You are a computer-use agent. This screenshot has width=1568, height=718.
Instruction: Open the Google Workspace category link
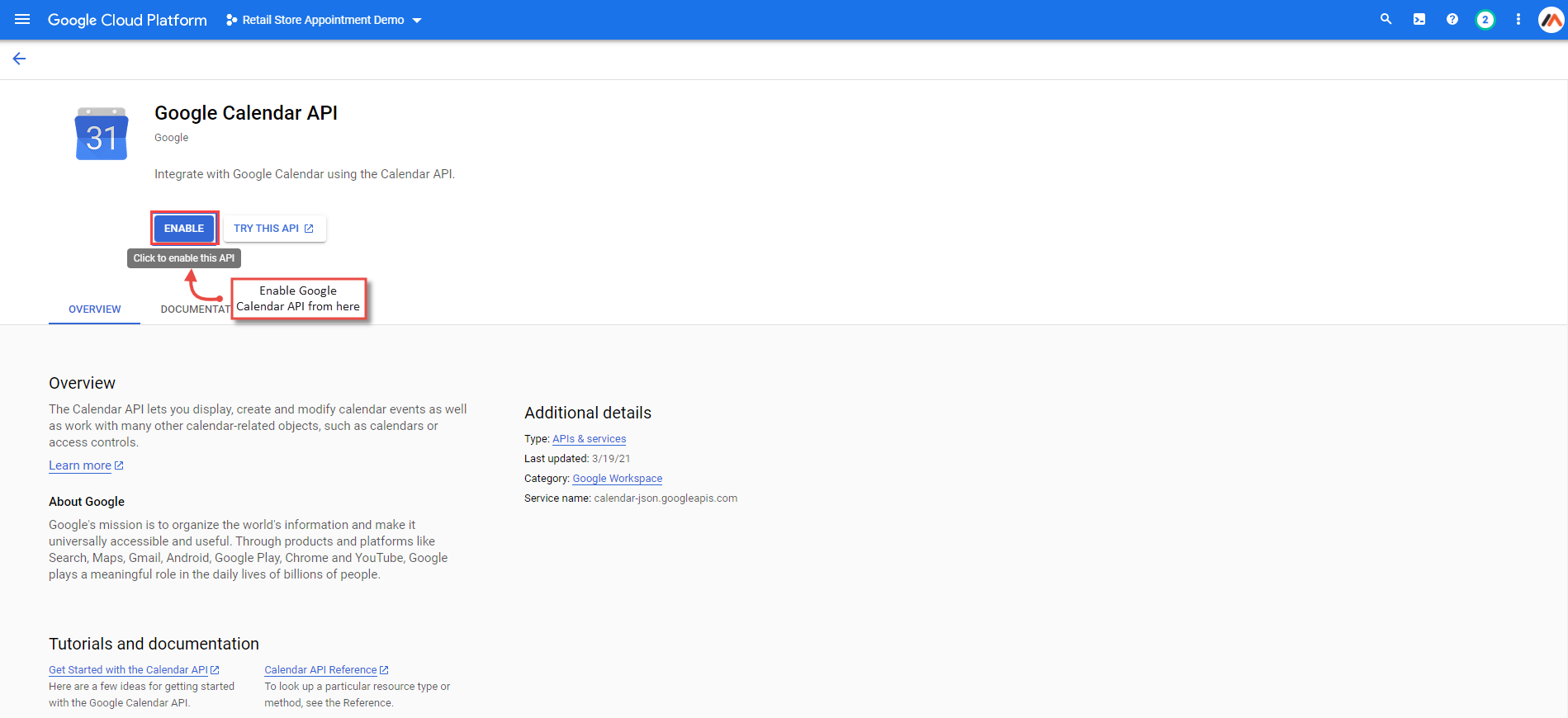pyautogui.click(x=617, y=479)
